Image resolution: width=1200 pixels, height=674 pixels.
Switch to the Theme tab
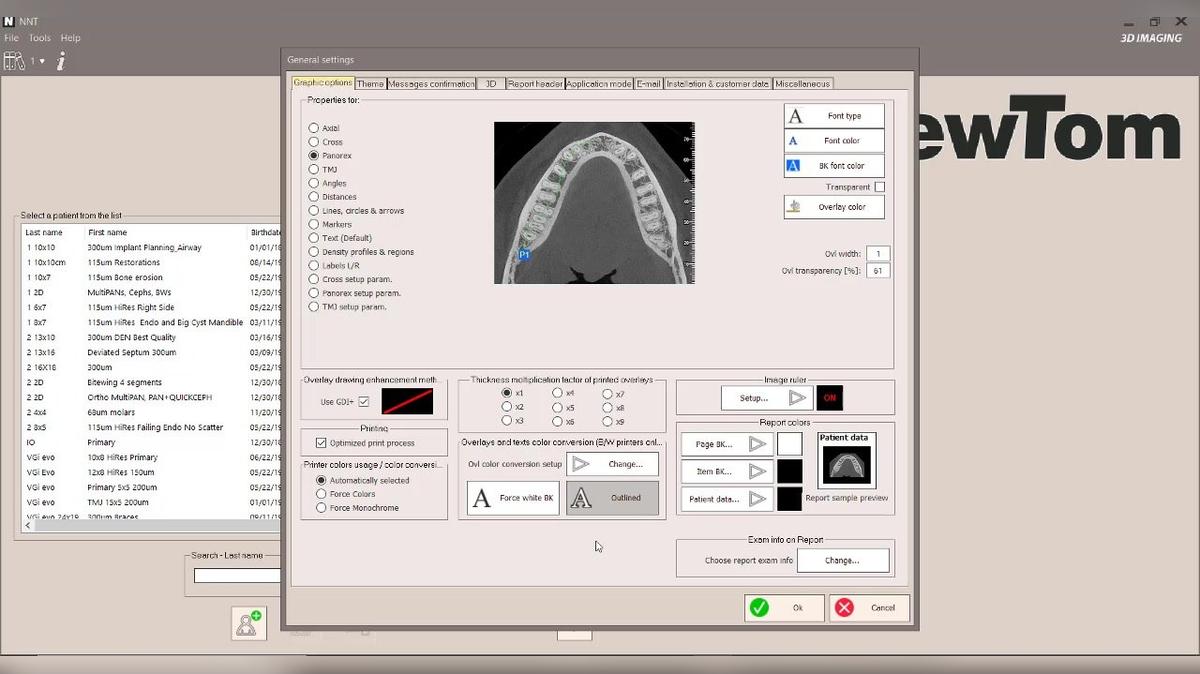pyautogui.click(x=370, y=84)
